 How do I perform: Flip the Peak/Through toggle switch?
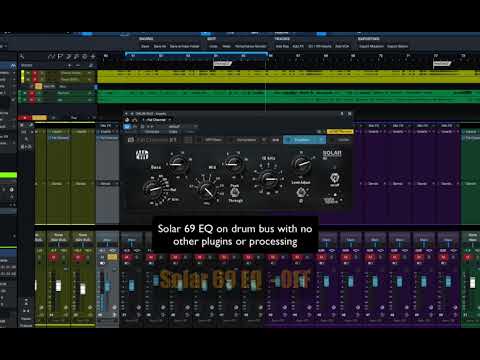(234, 192)
